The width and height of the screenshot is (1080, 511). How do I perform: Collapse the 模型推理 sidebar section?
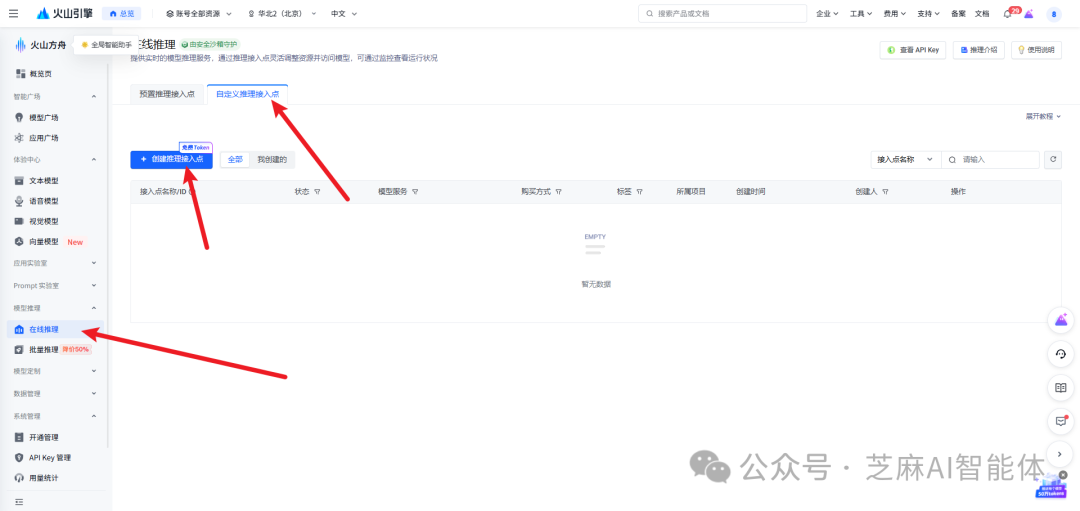pyautogui.click(x=94, y=308)
